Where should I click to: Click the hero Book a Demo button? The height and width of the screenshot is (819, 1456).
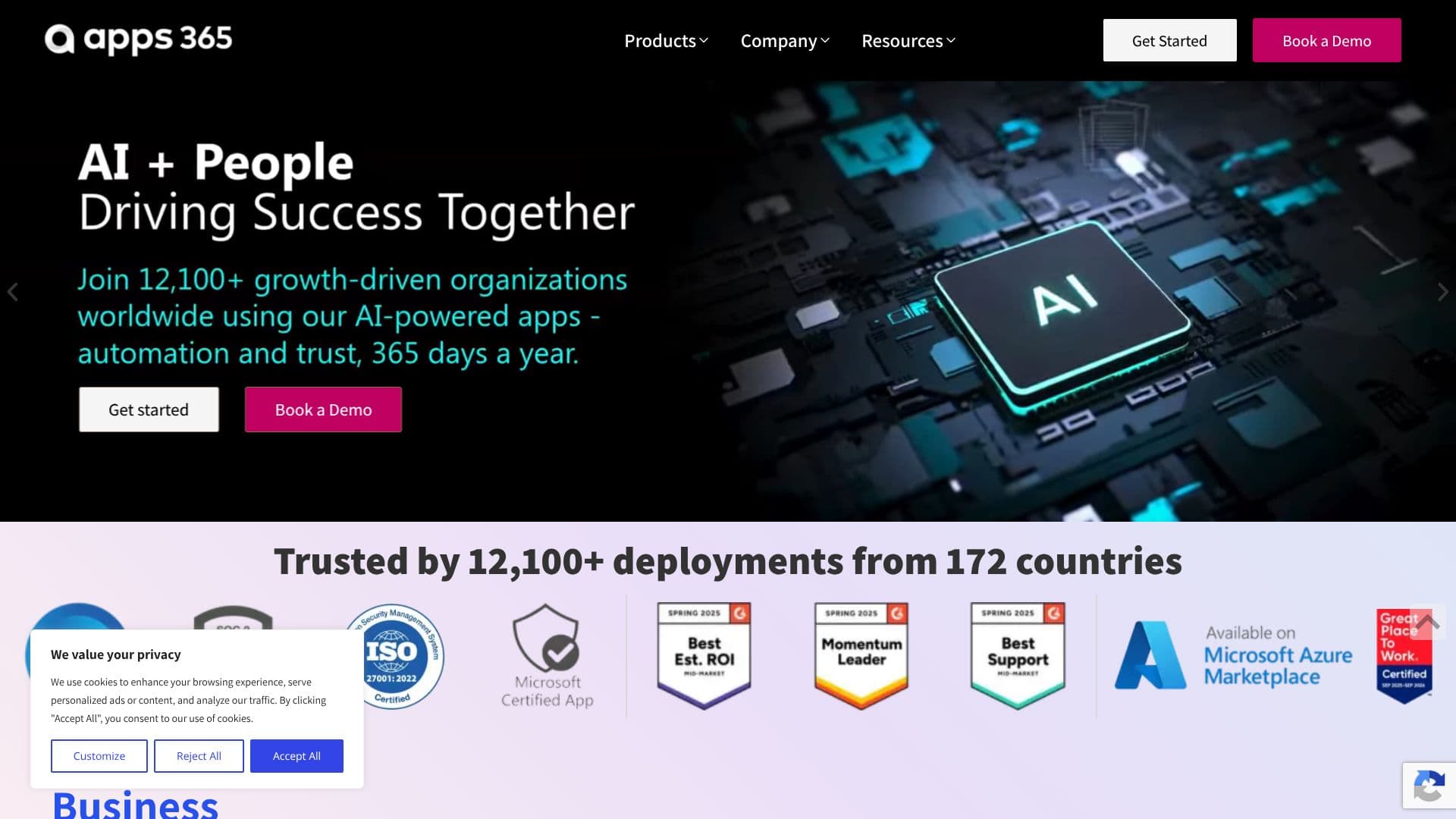pyautogui.click(x=323, y=409)
